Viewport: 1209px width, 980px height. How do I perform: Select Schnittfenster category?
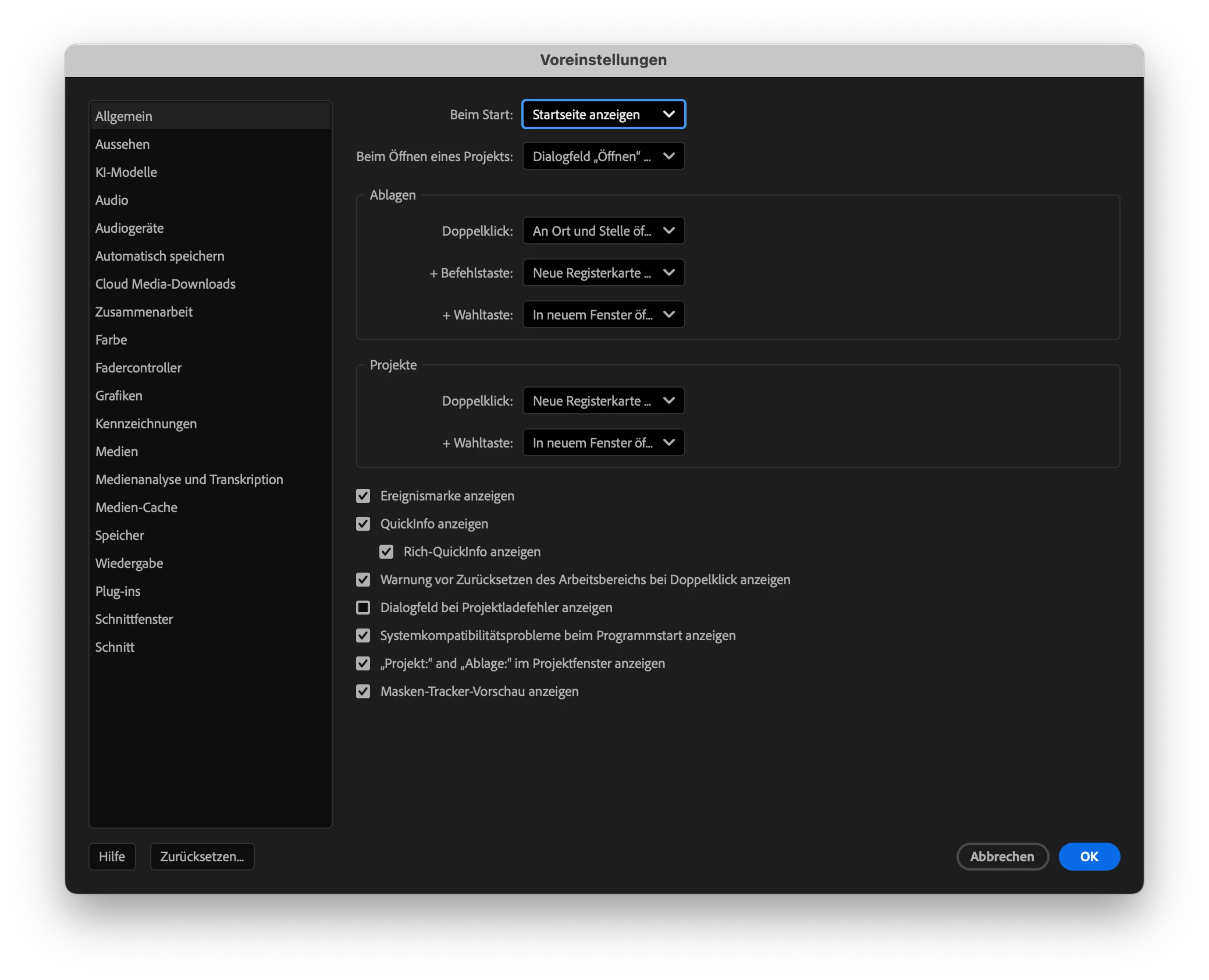pos(134,619)
